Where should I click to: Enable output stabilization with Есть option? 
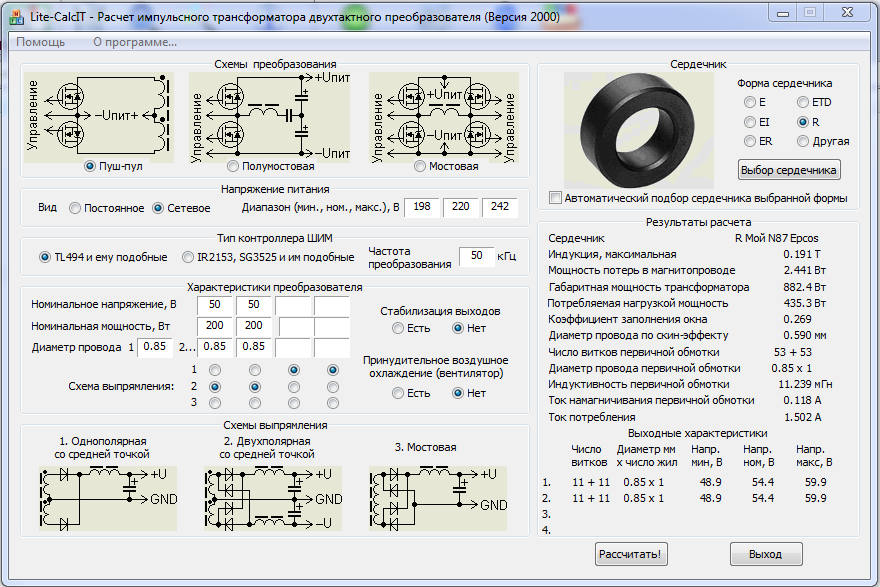[x=398, y=328]
